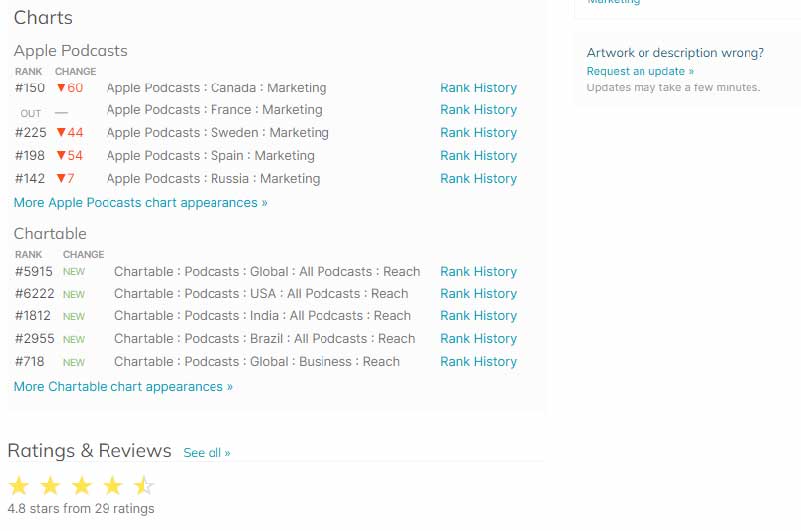Click the #142 rank value
Screen dimensions: 801x531
[30, 179]
